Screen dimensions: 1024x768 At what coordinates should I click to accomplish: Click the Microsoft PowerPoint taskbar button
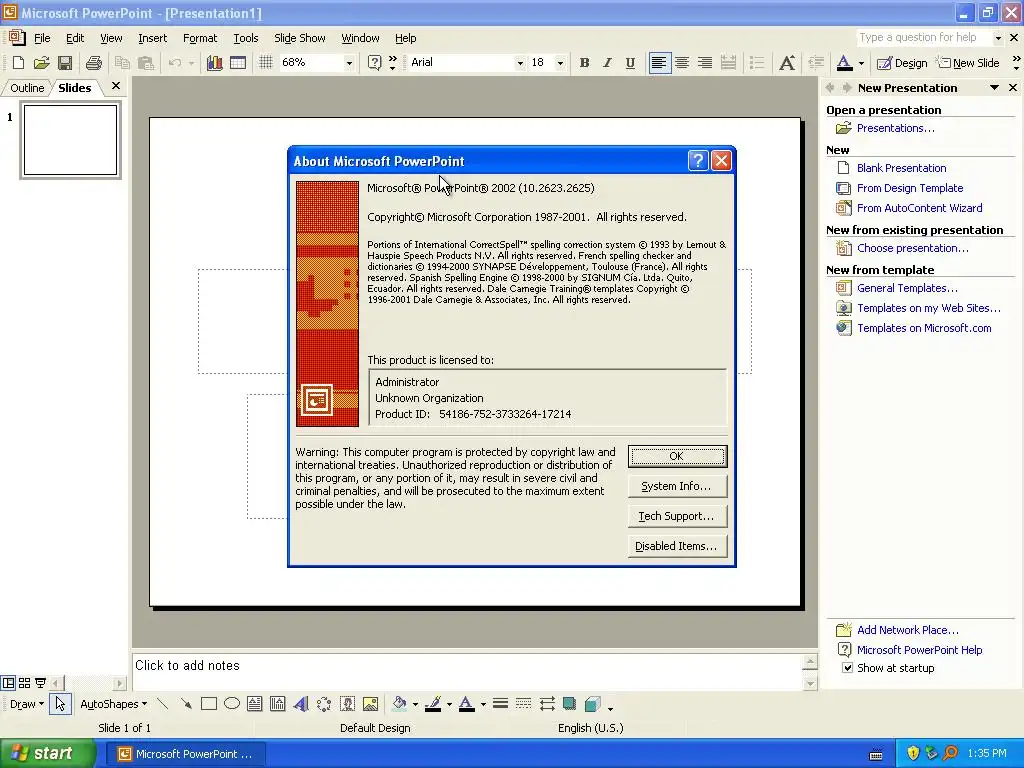pyautogui.click(x=185, y=754)
